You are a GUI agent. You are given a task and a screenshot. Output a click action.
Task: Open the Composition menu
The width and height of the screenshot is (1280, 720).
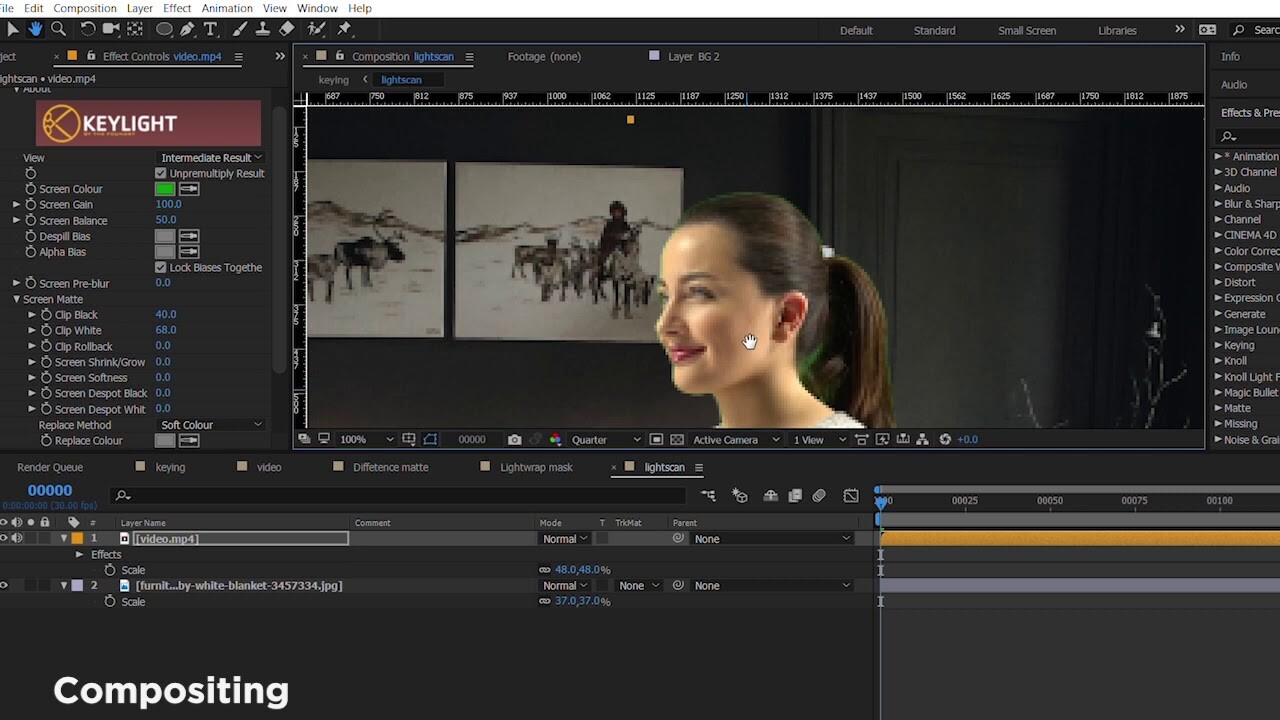click(85, 8)
